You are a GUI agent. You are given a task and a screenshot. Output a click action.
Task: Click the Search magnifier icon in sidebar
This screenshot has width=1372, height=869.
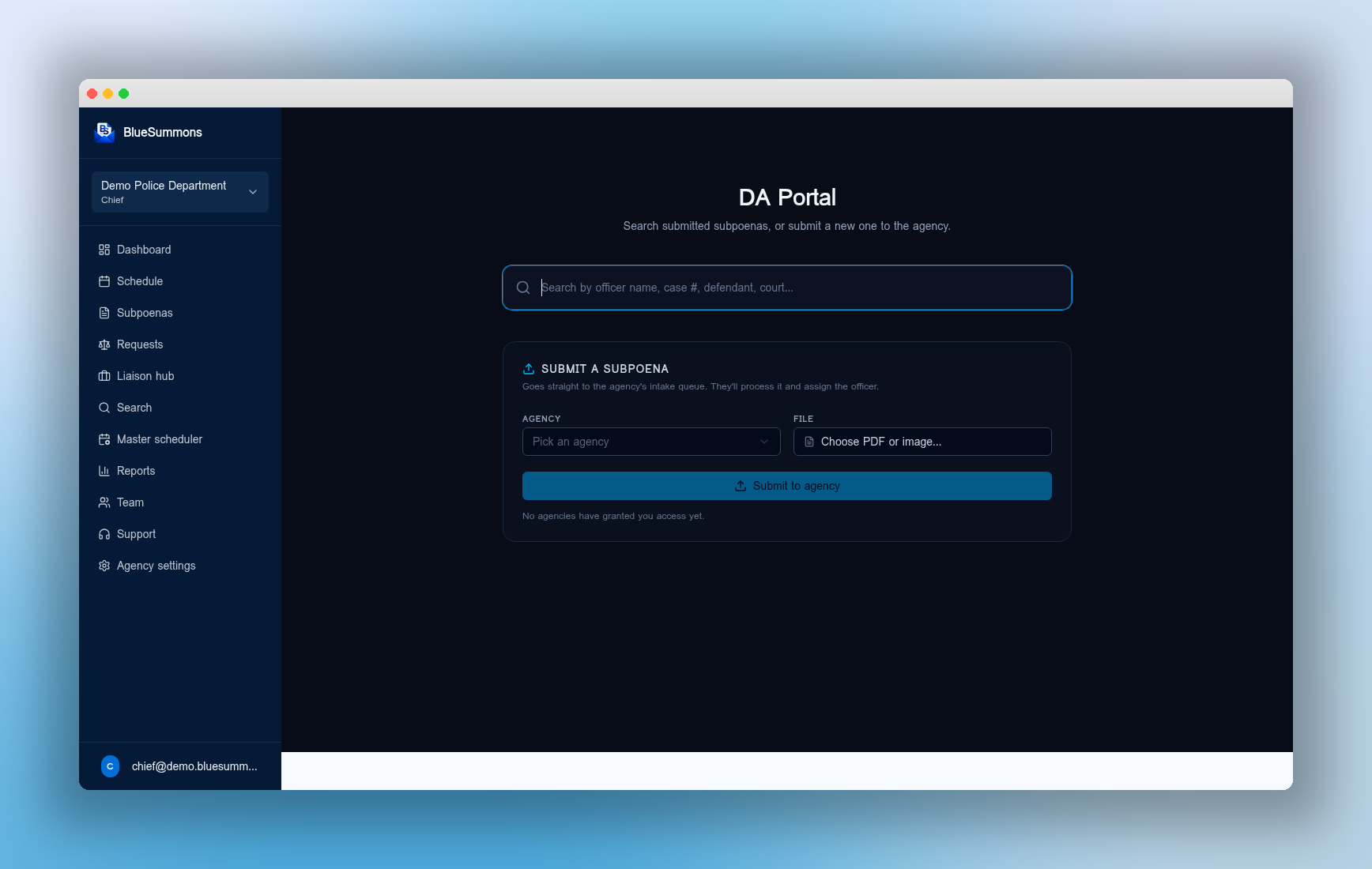tap(104, 408)
